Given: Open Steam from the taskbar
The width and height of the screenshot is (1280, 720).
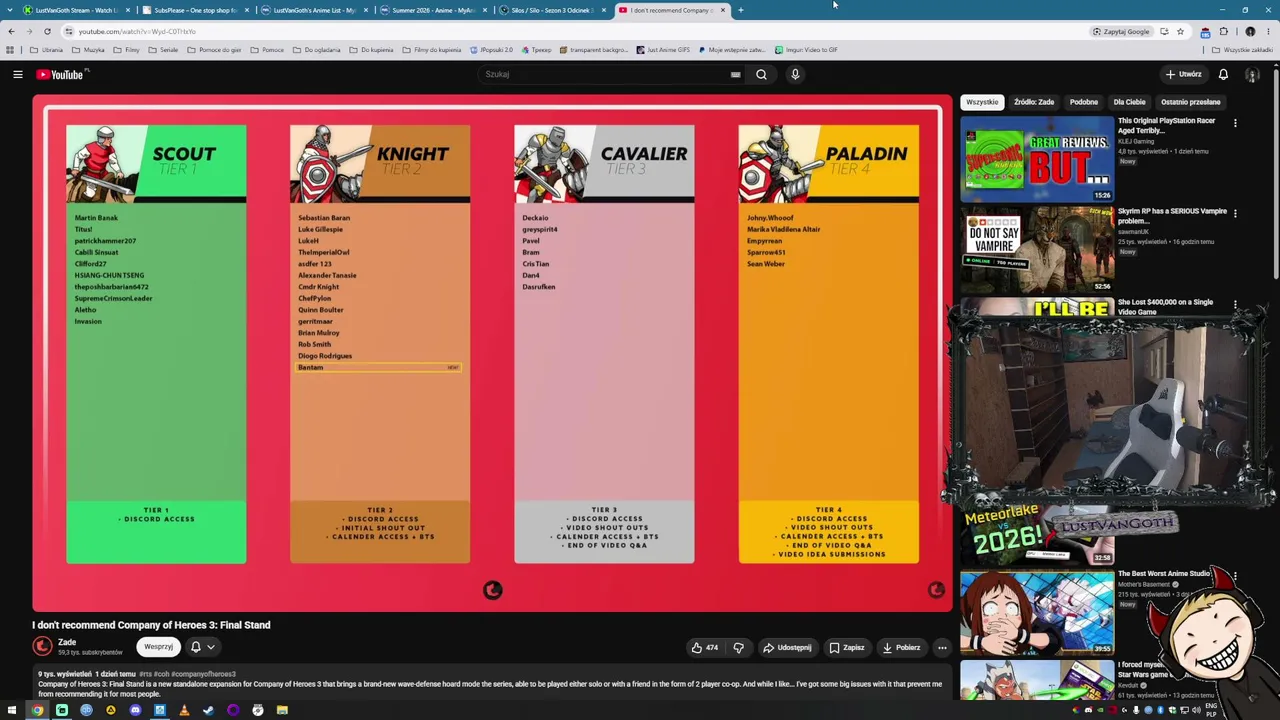Looking at the screenshot, I should click(208, 710).
